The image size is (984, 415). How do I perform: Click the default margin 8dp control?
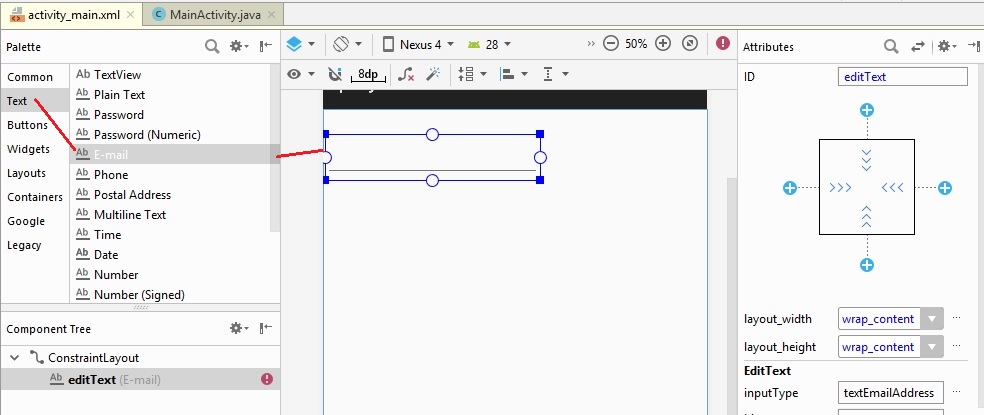point(368,74)
